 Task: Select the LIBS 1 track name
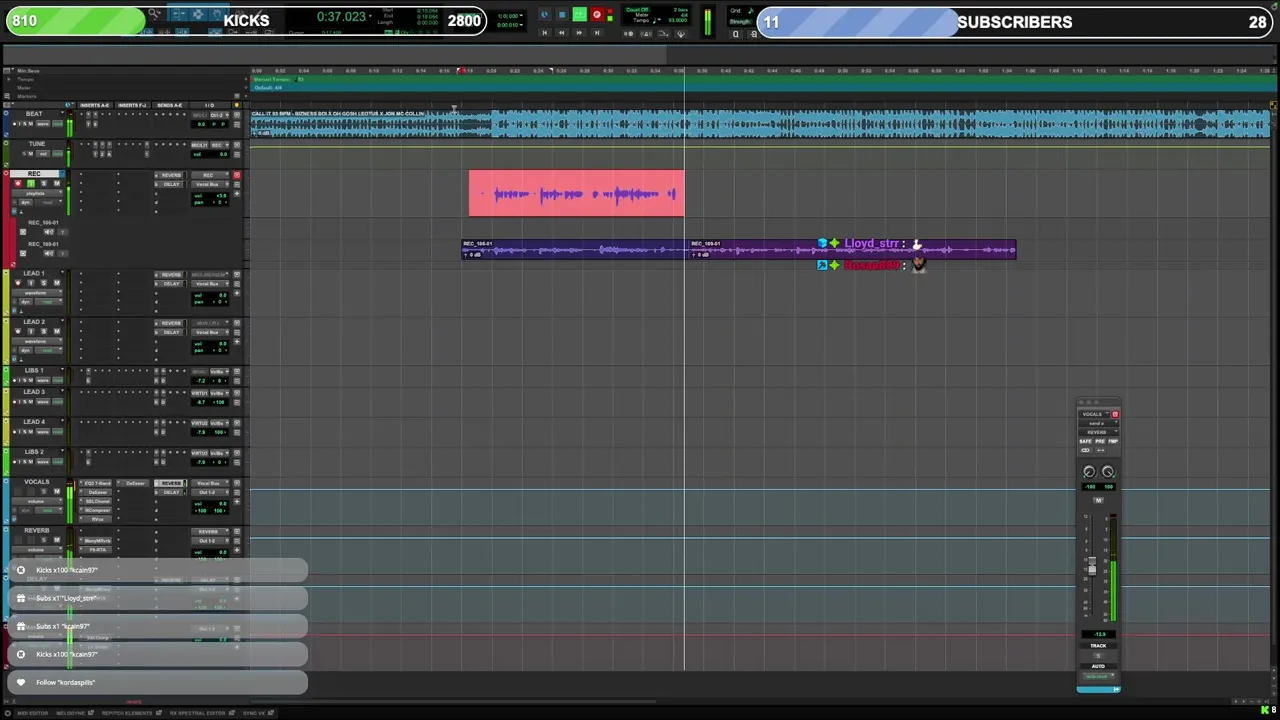pyautogui.click(x=35, y=371)
